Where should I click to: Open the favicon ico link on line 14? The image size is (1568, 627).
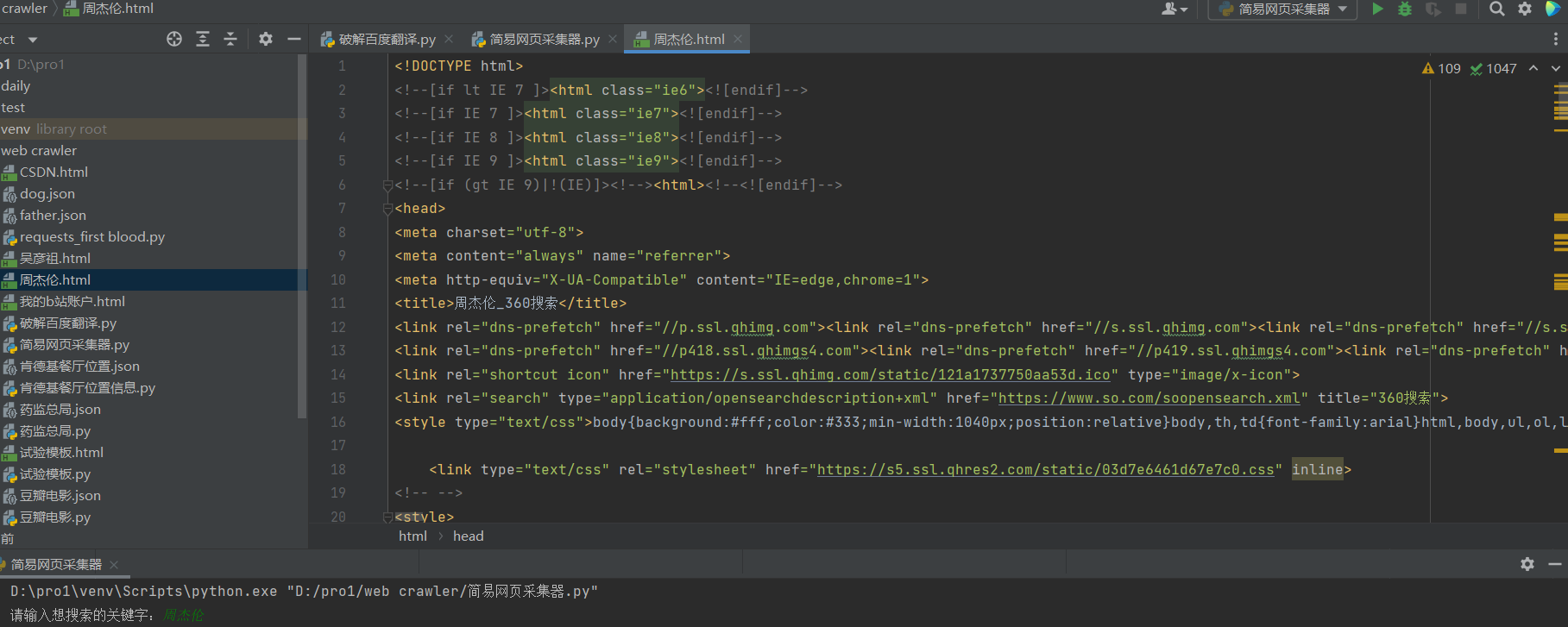click(x=890, y=374)
